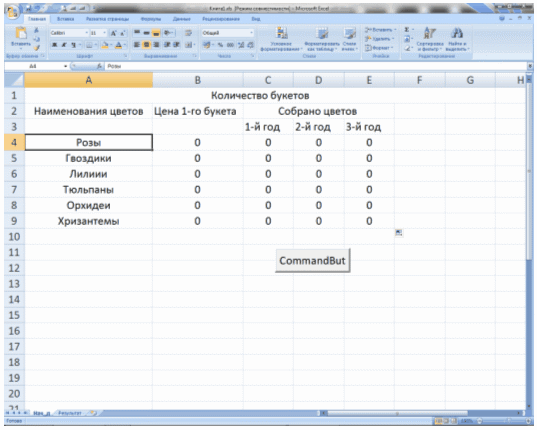
Task: Click the Office button logo
Action: (12, 12)
